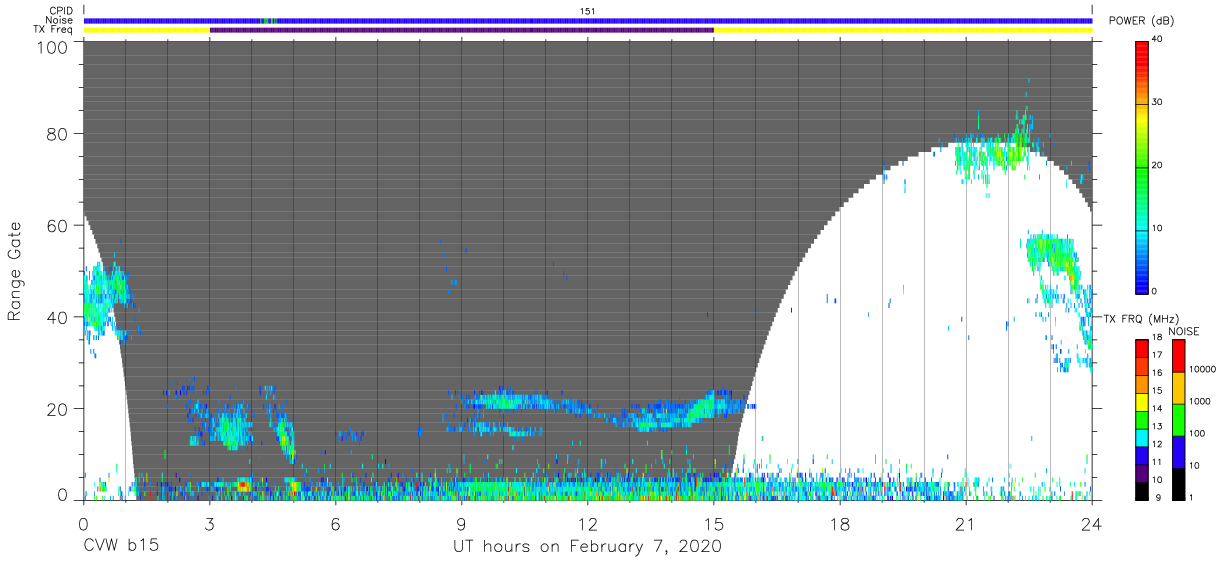Click the "6" tick on the UT hours axis
The width and height of the screenshot is (1228, 567).
pyautogui.click(x=336, y=522)
